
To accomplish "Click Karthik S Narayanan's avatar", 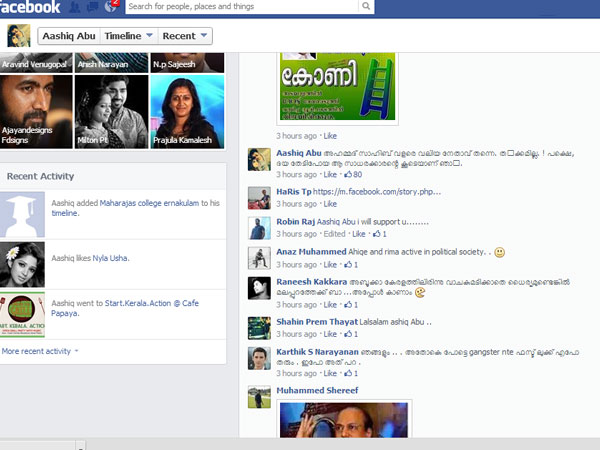I will coord(259,359).
